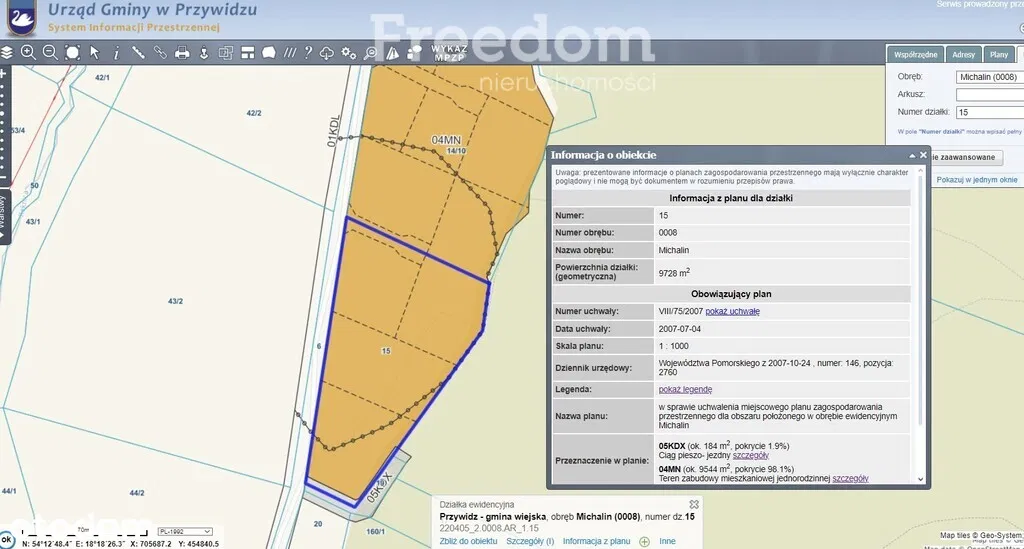Expand the Obręb Michalin (0008) combo box
Viewport: 1024px width, 549px height.
coord(988,77)
